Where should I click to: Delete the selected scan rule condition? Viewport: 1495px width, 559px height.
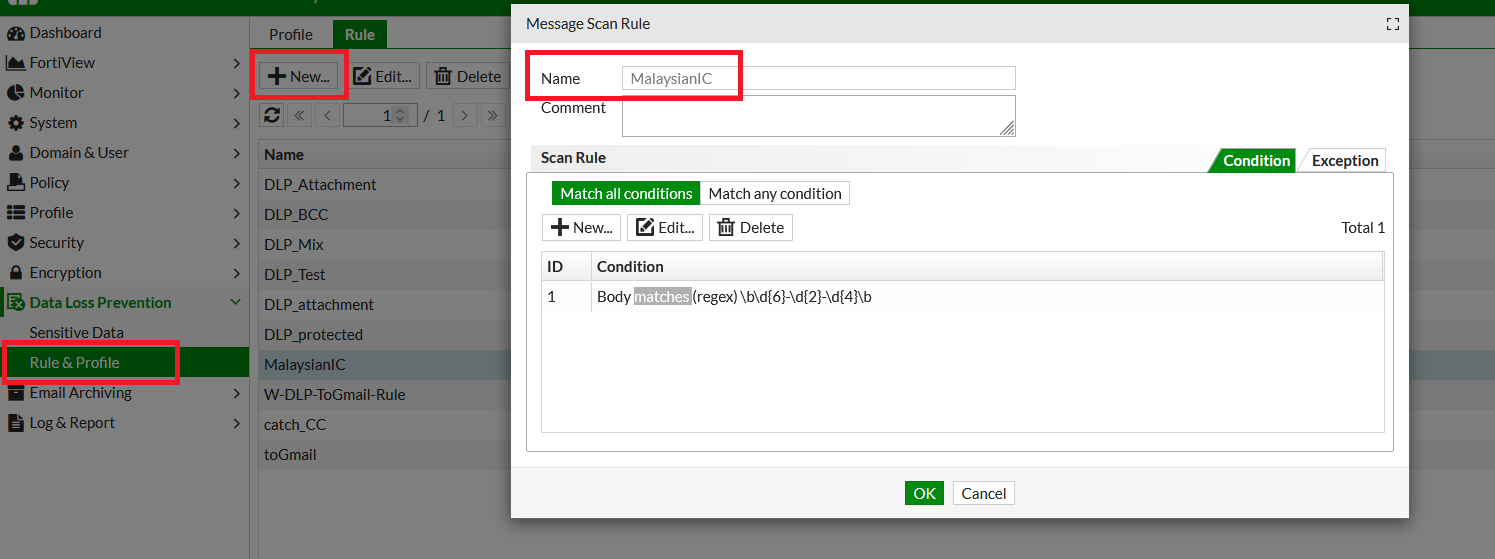point(751,228)
